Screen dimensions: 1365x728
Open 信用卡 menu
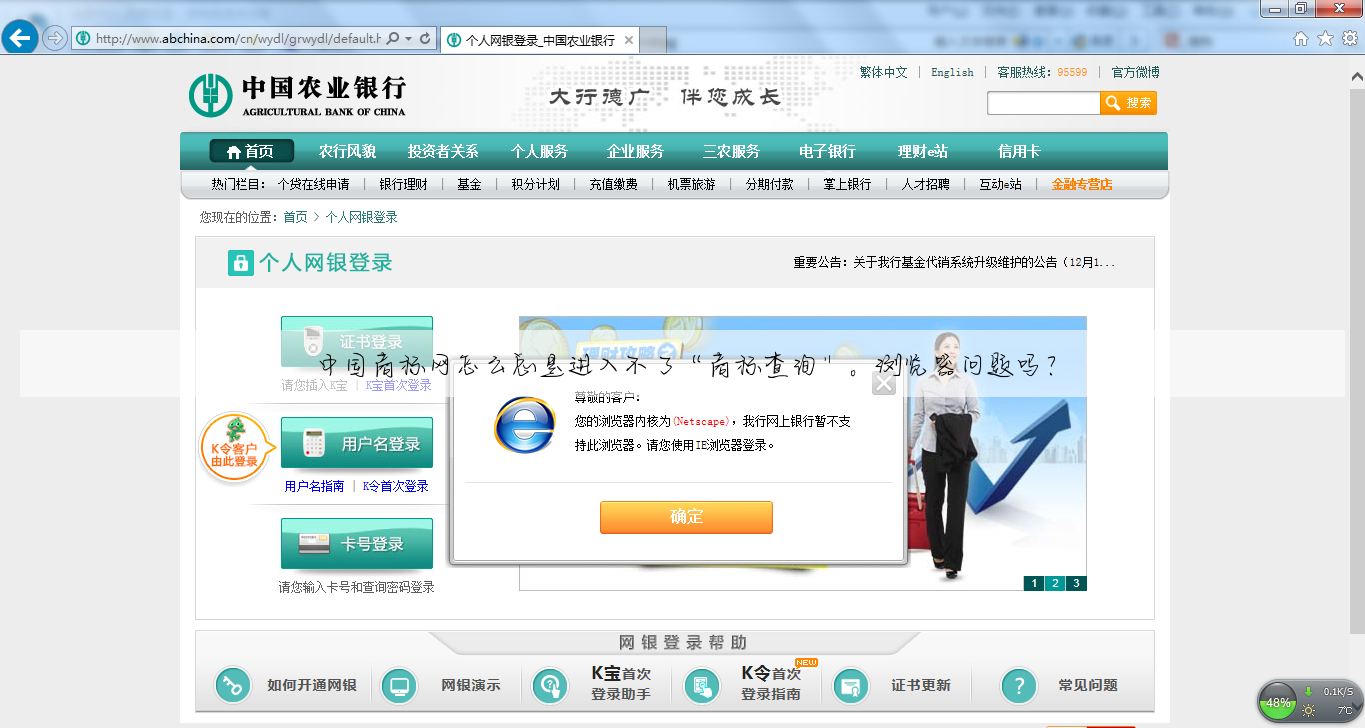[1019, 151]
